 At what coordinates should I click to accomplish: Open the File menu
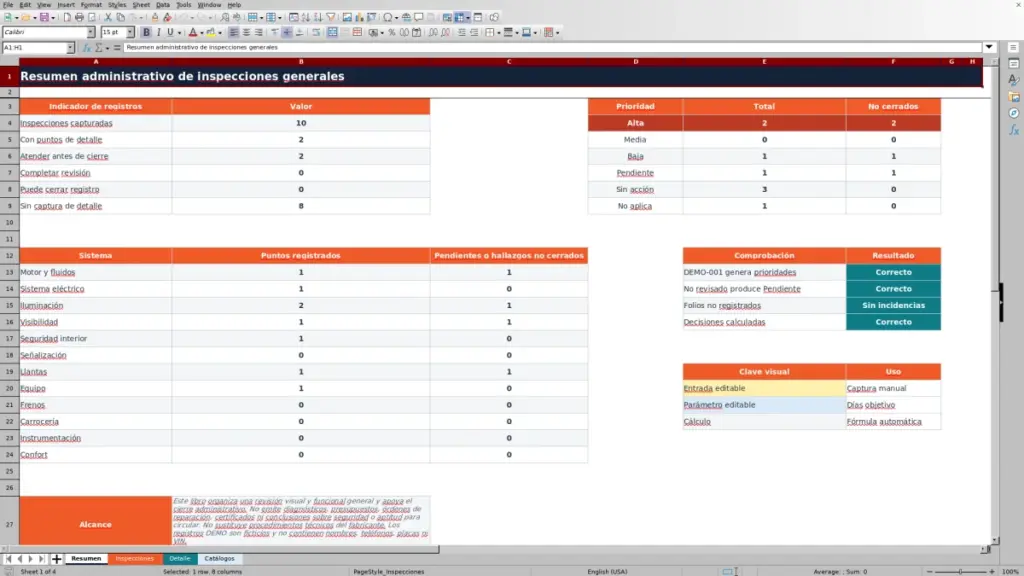[8, 5]
